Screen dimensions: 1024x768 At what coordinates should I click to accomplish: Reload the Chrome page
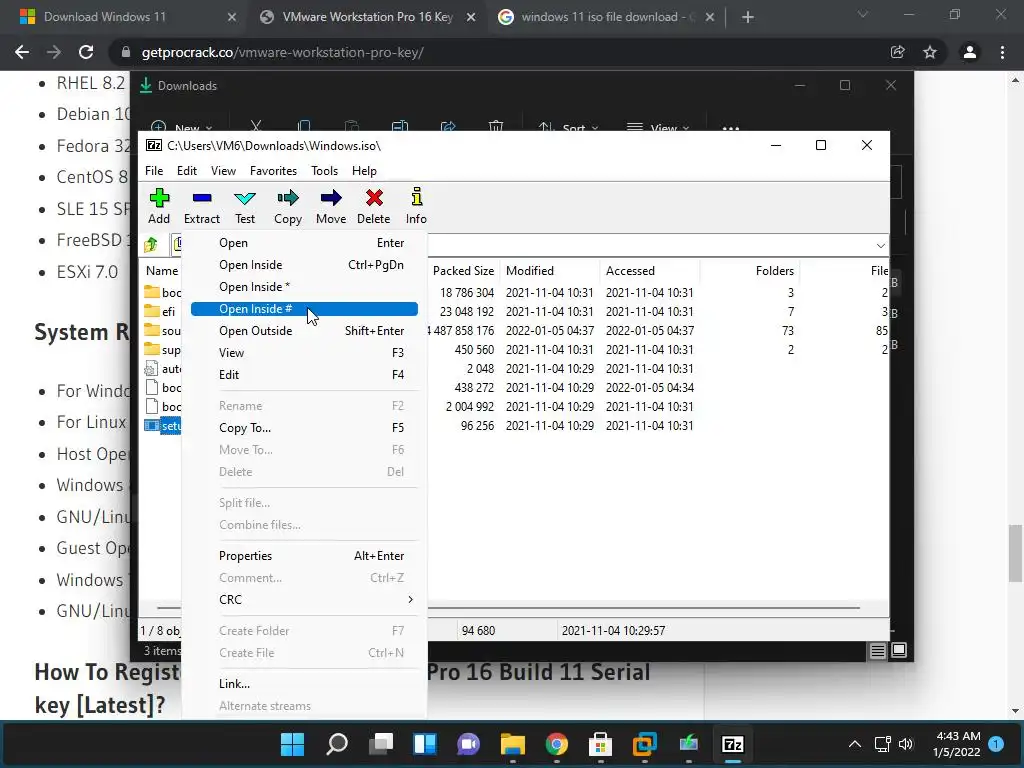click(86, 52)
